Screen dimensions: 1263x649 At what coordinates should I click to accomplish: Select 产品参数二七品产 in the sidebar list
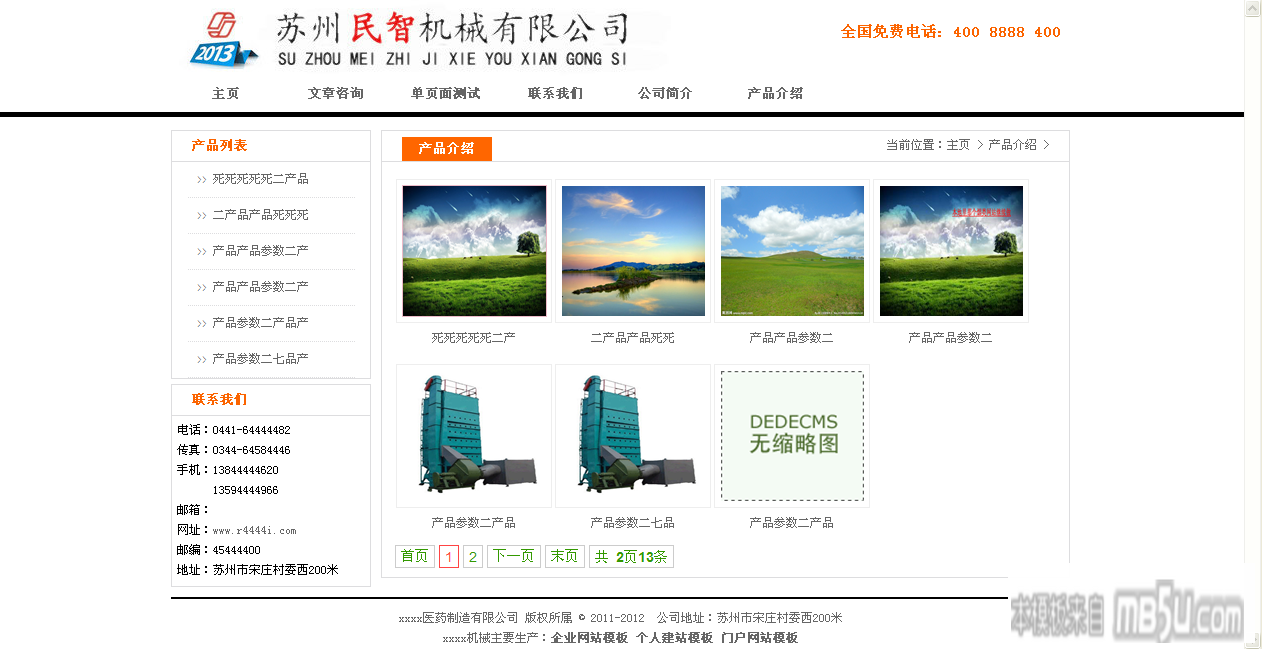click(x=260, y=359)
